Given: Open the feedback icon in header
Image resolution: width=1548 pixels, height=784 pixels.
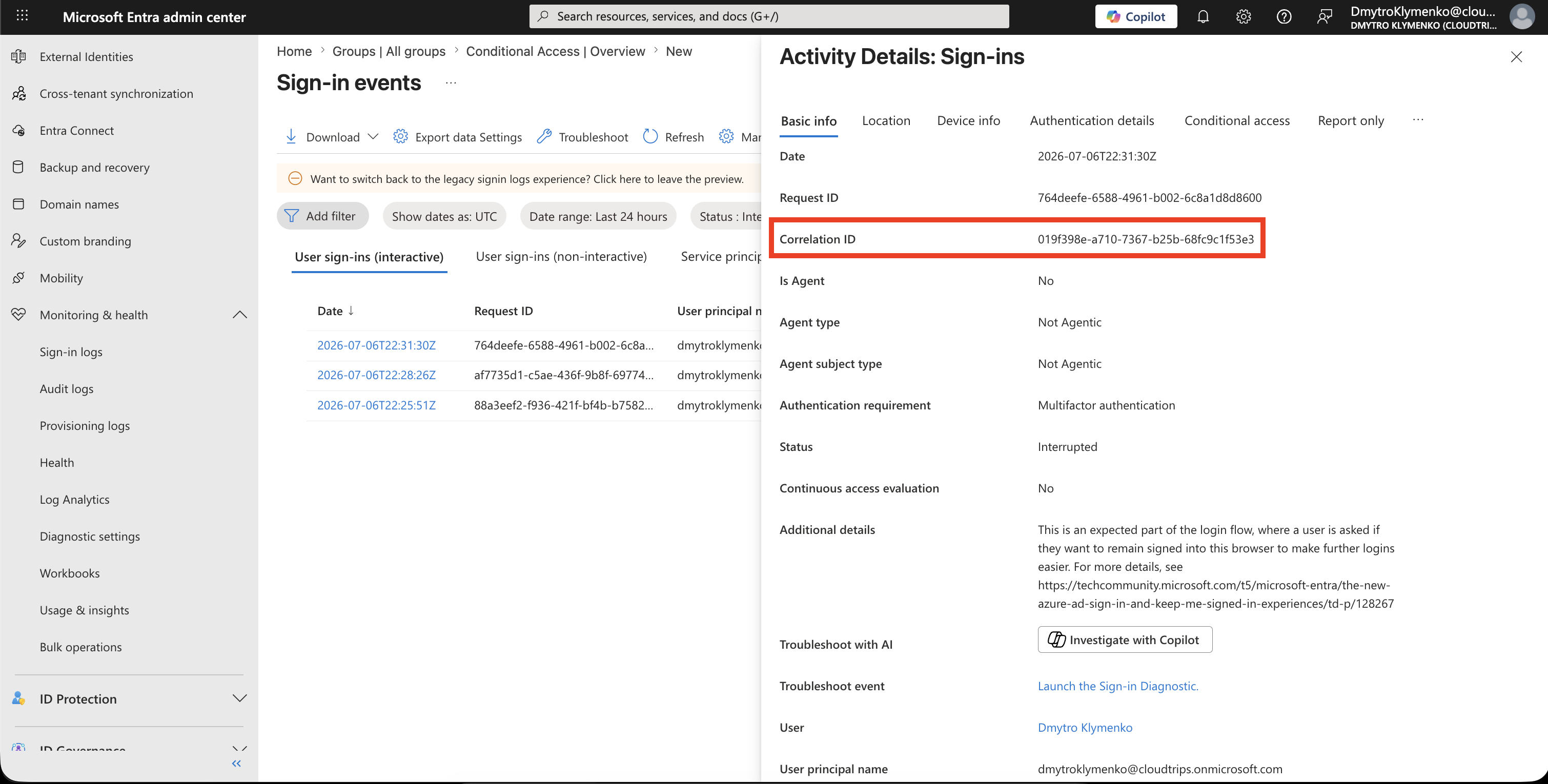Looking at the screenshot, I should tap(1325, 16).
